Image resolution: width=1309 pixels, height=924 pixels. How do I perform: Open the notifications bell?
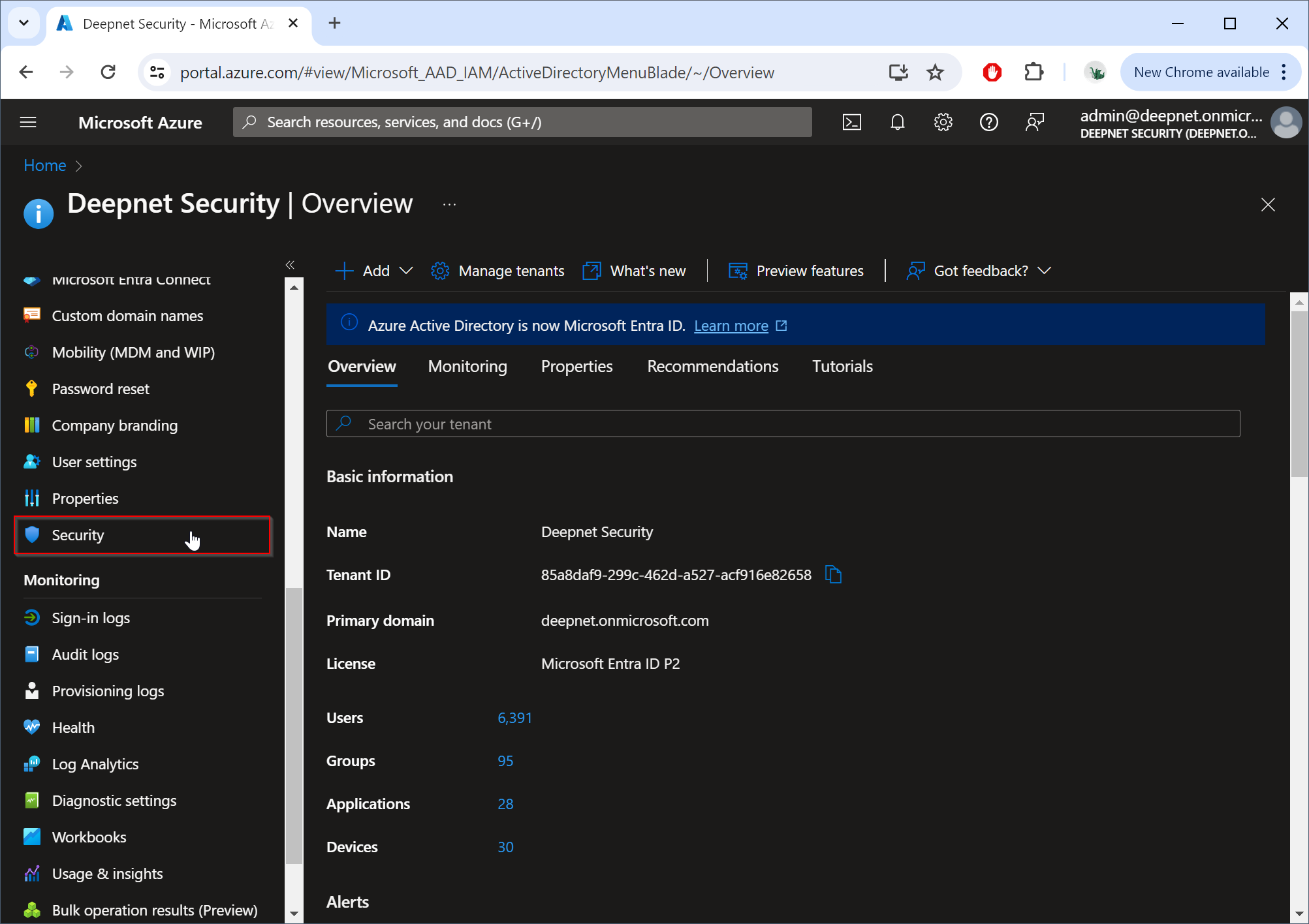click(x=898, y=122)
